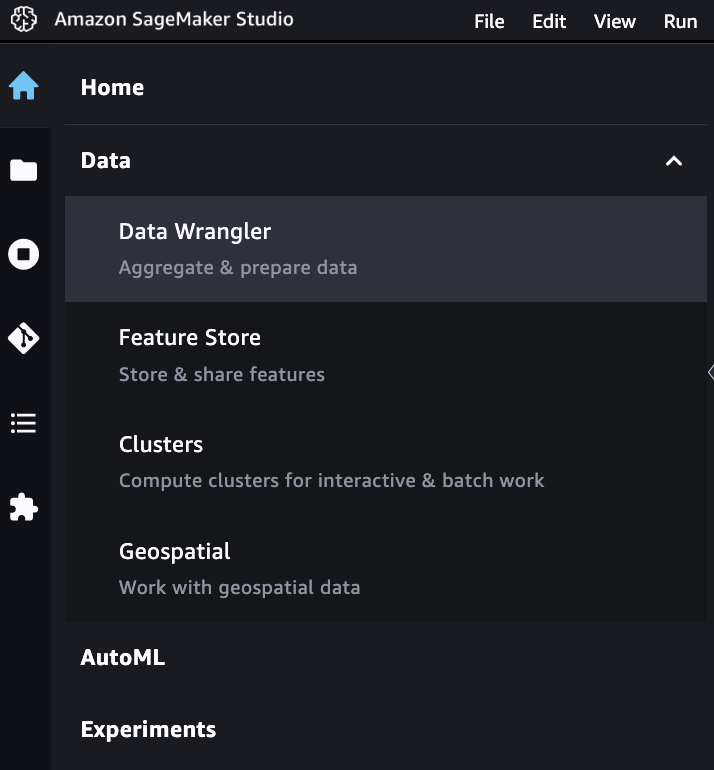Open the Extensions puzzle piece icon
This screenshot has height=770, width=714.
[x=24, y=507]
